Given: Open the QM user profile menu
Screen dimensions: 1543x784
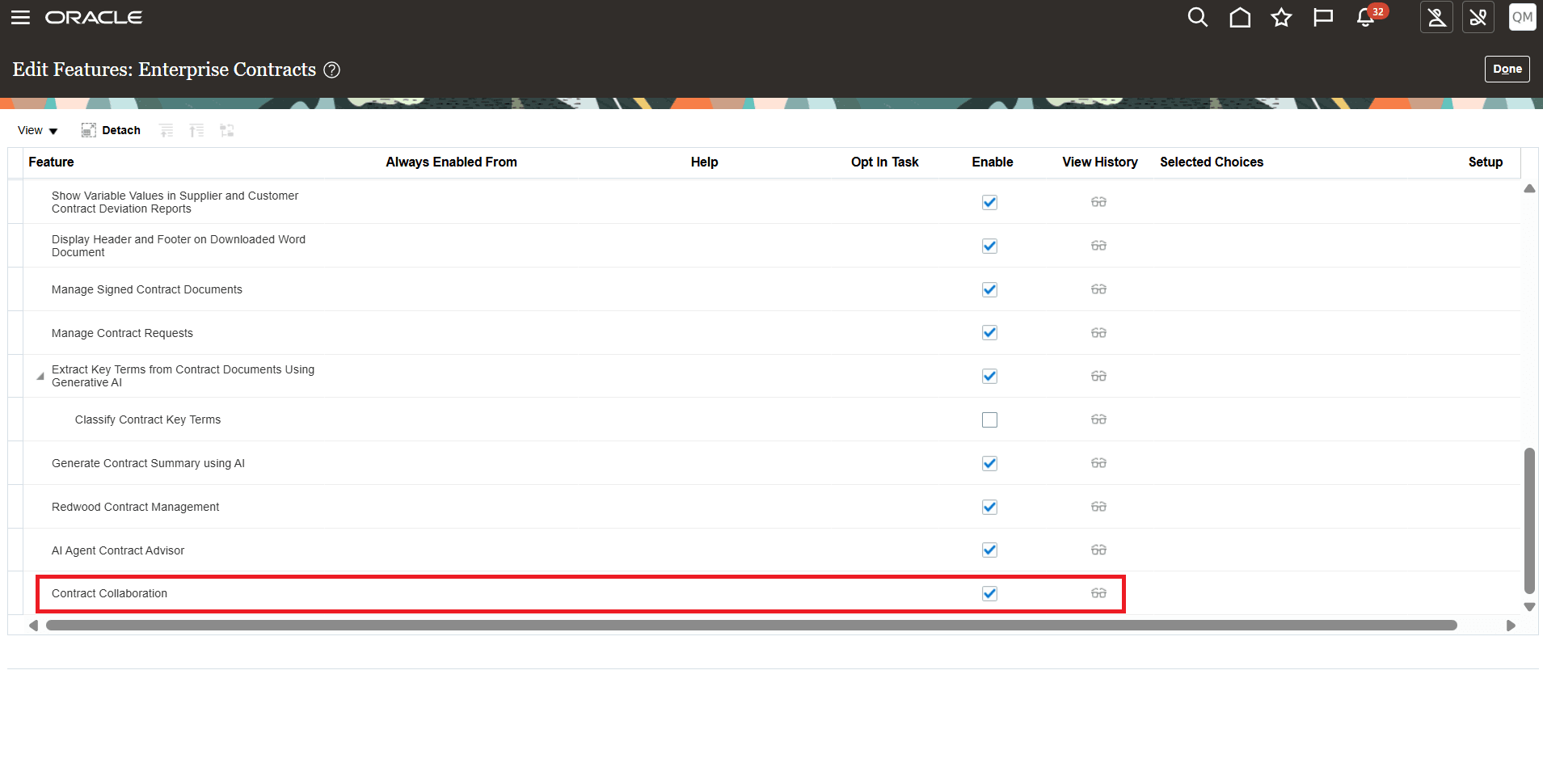Looking at the screenshot, I should pos(1522,17).
